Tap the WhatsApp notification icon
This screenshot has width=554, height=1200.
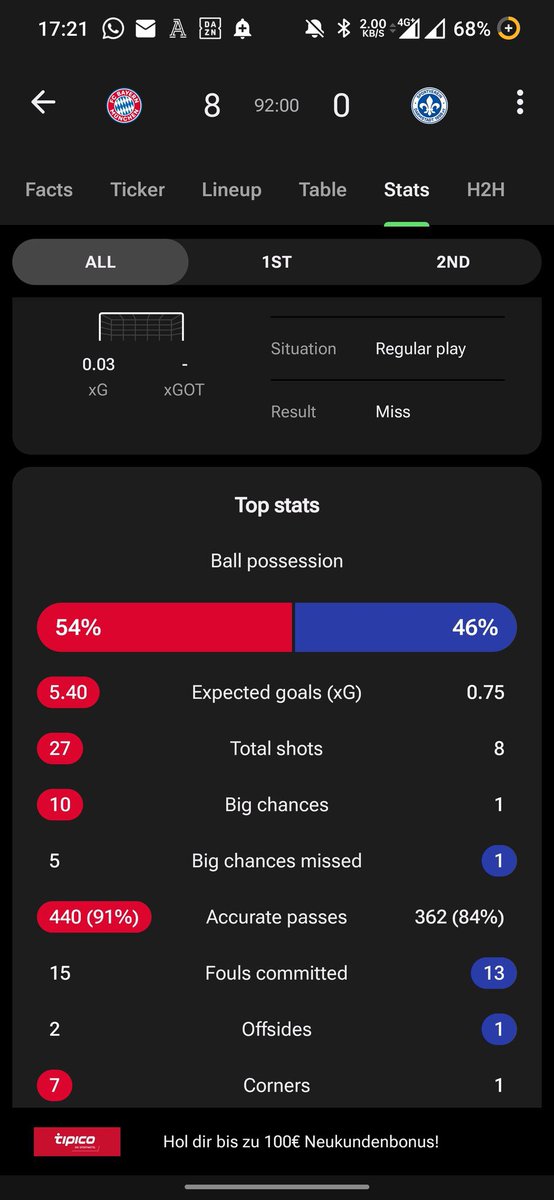(x=113, y=29)
